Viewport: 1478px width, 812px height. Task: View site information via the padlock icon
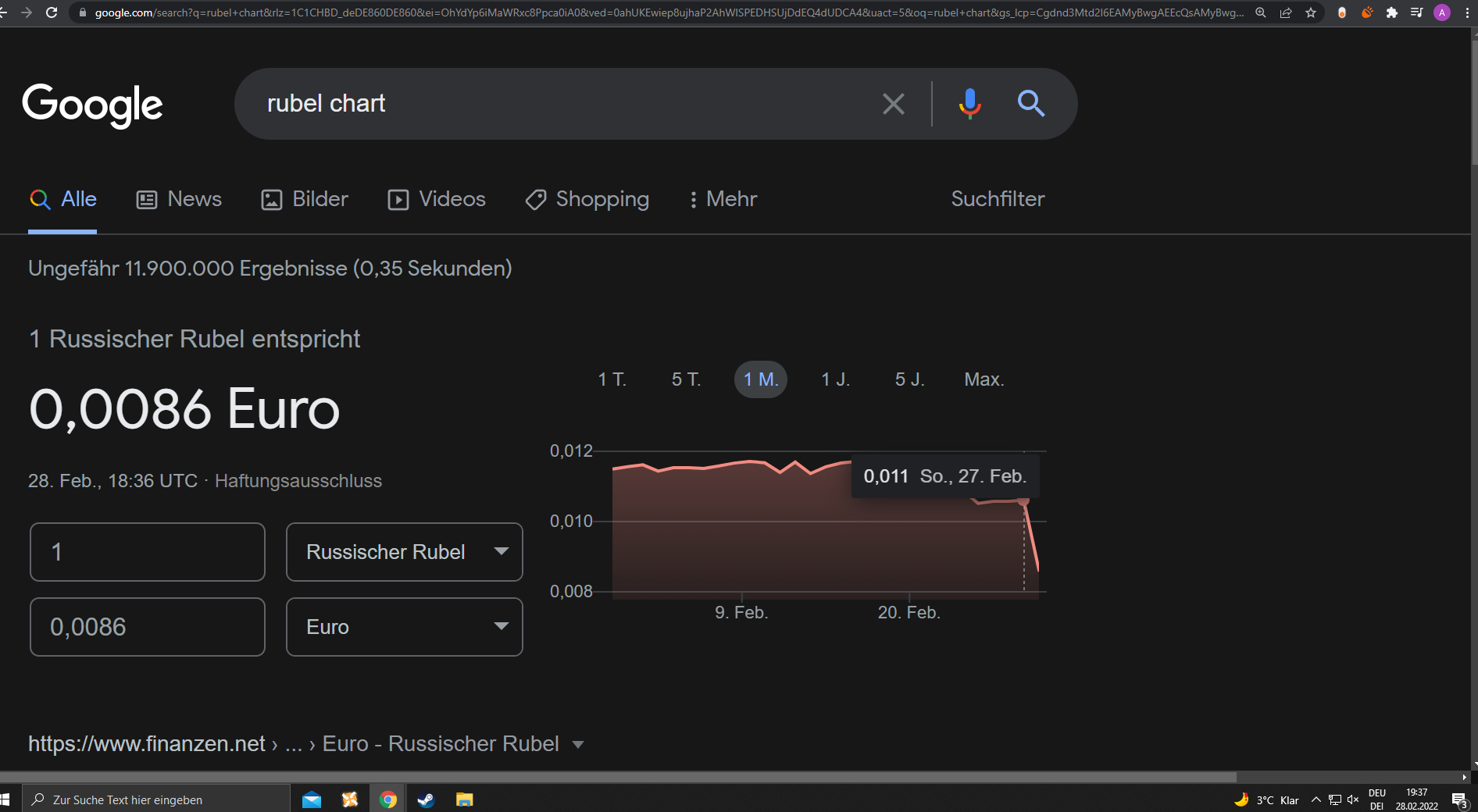(x=83, y=12)
